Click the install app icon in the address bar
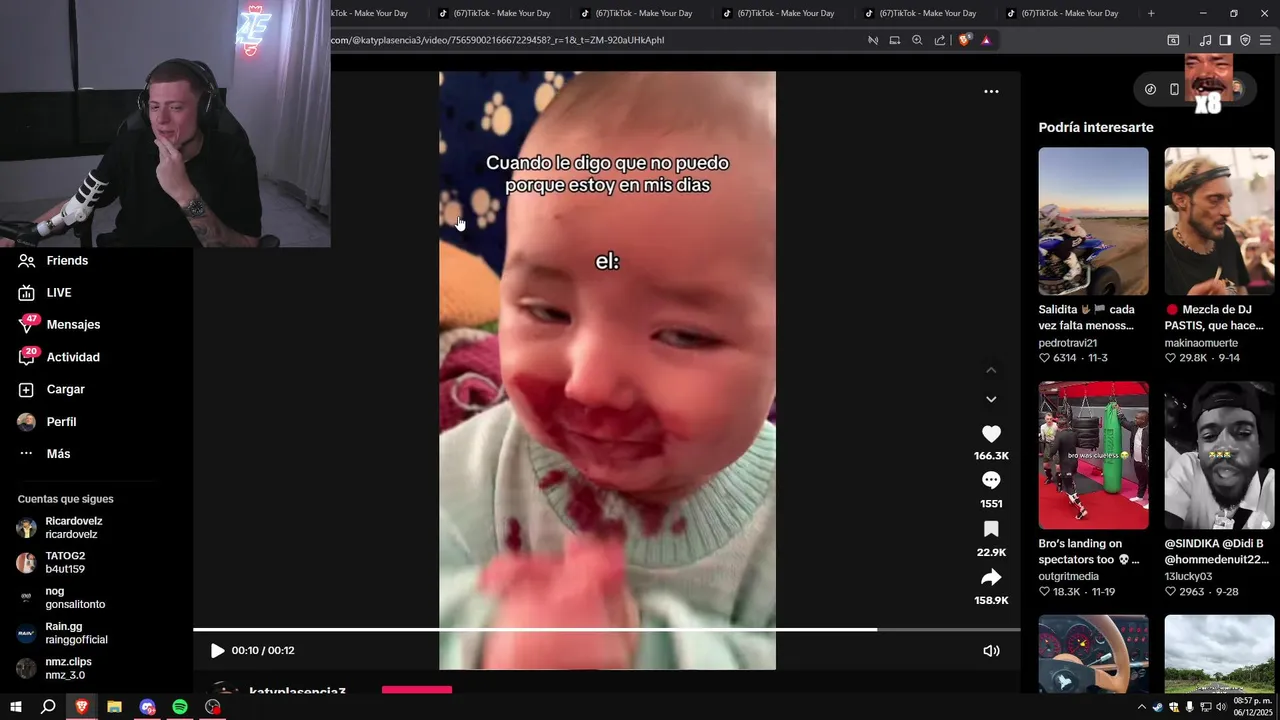1280x720 pixels. [x=895, y=40]
